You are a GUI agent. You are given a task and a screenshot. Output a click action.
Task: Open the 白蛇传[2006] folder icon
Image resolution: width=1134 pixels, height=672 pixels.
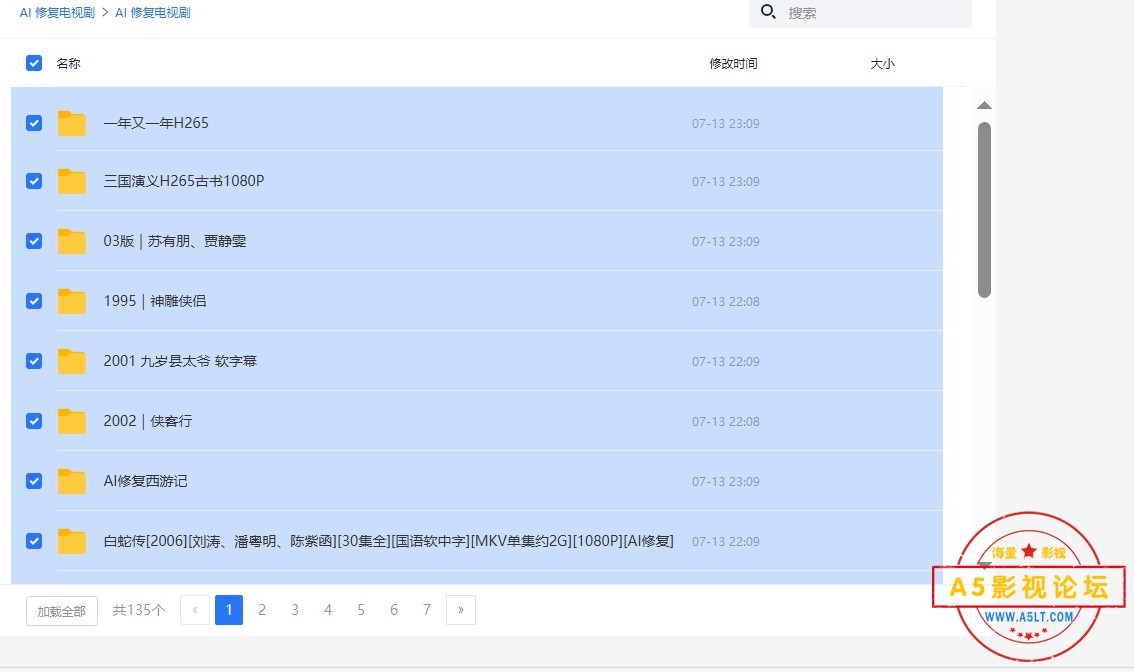[x=72, y=542]
